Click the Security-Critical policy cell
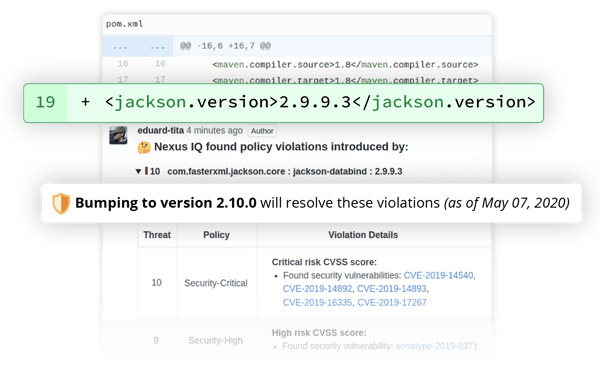 216,283
